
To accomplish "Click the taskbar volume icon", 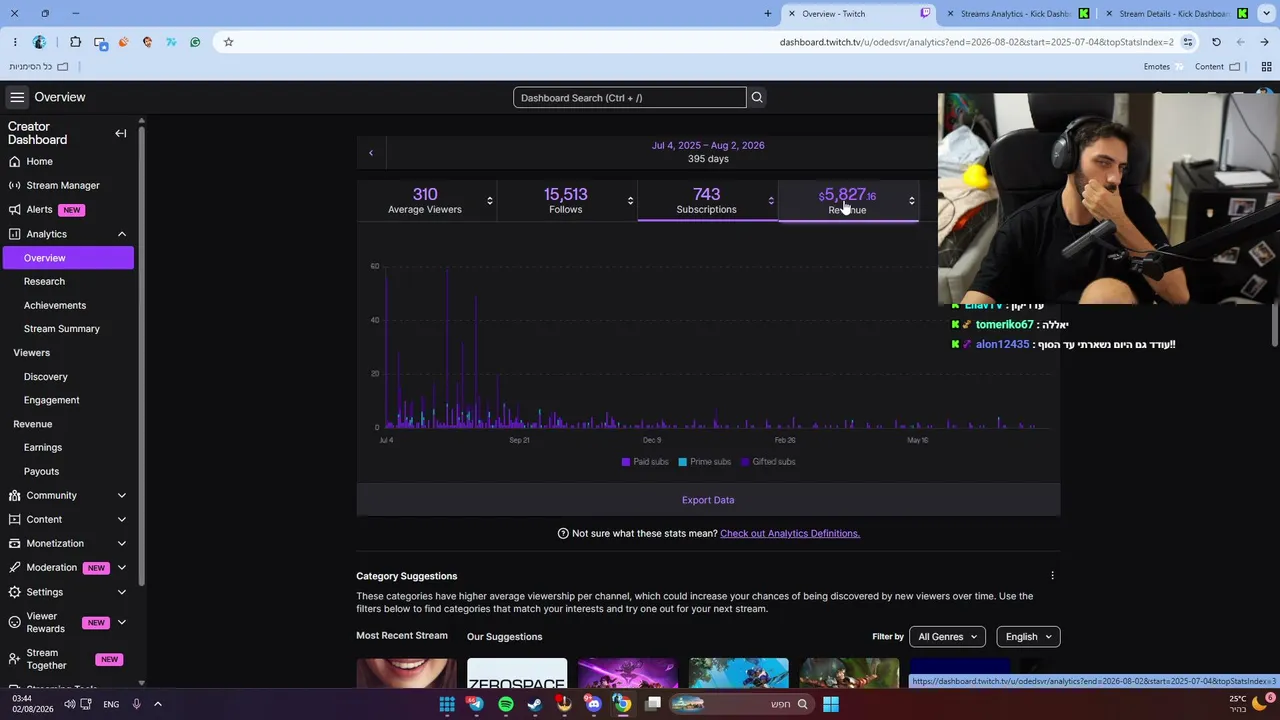I will tap(70, 704).
